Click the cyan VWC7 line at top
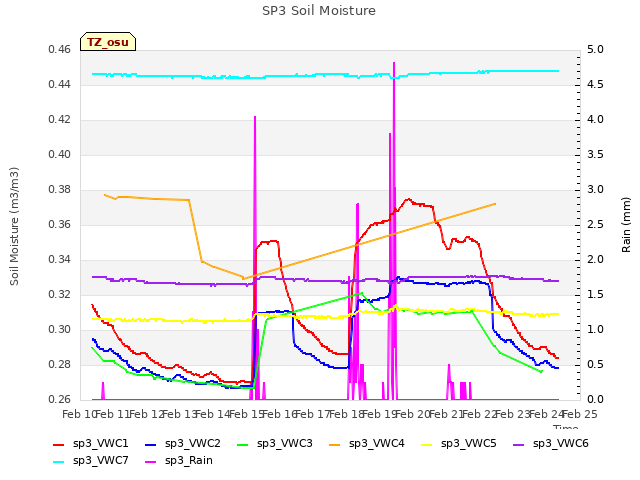 click(x=325, y=74)
